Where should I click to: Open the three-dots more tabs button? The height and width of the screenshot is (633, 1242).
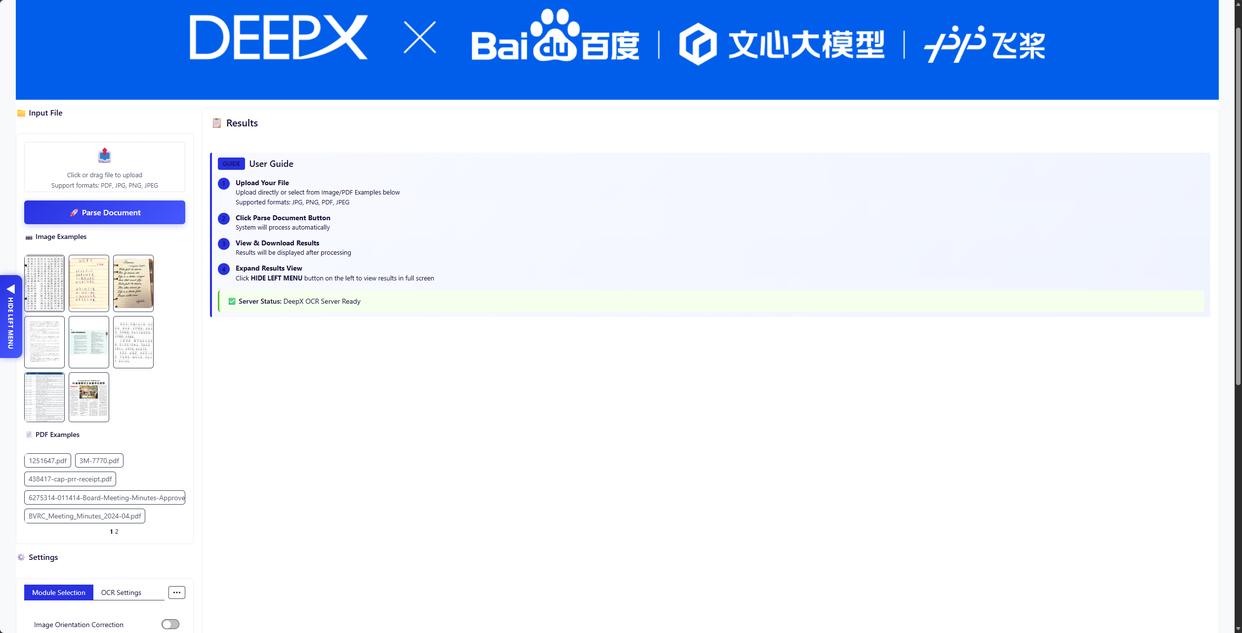tap(177, 592)
